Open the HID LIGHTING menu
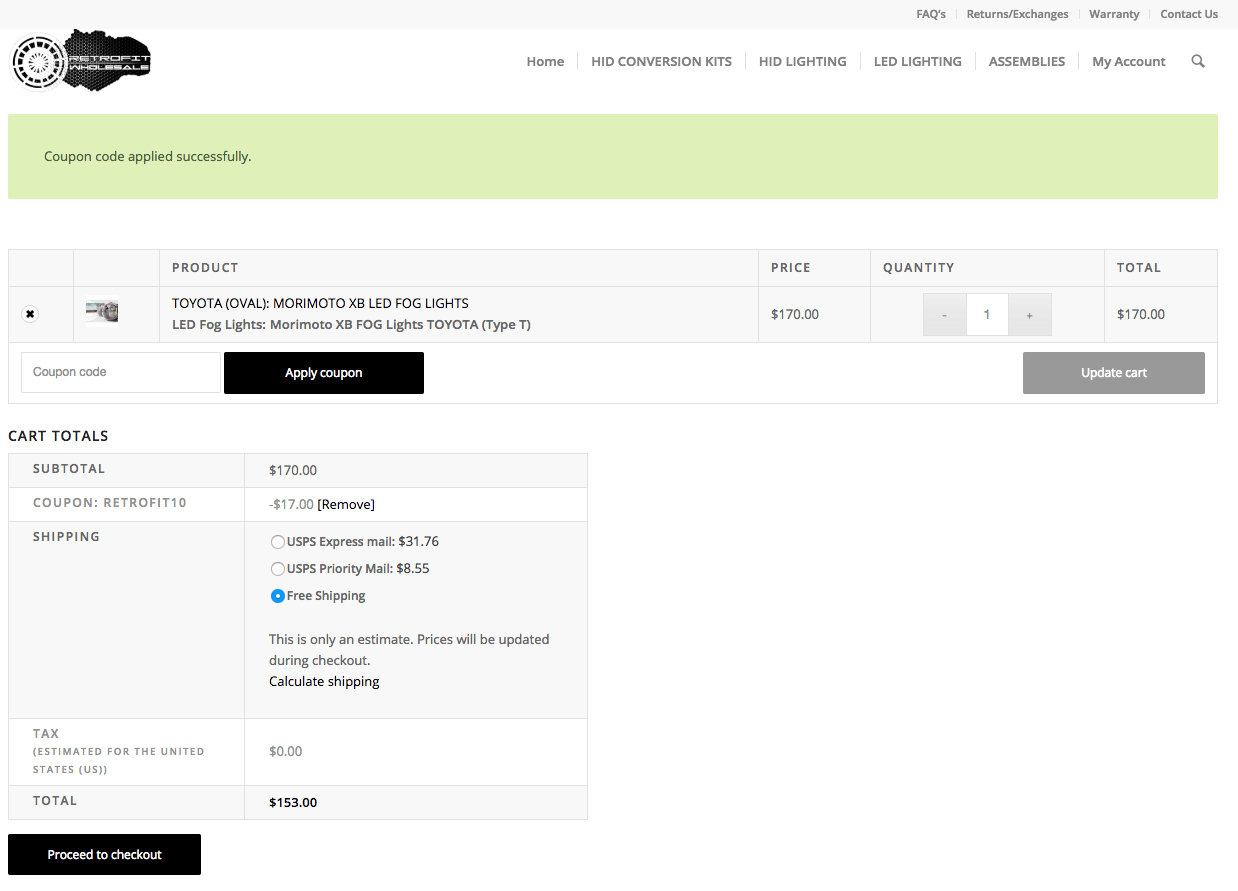Viewport: 1238px width, 891px height. click(802, 61)
